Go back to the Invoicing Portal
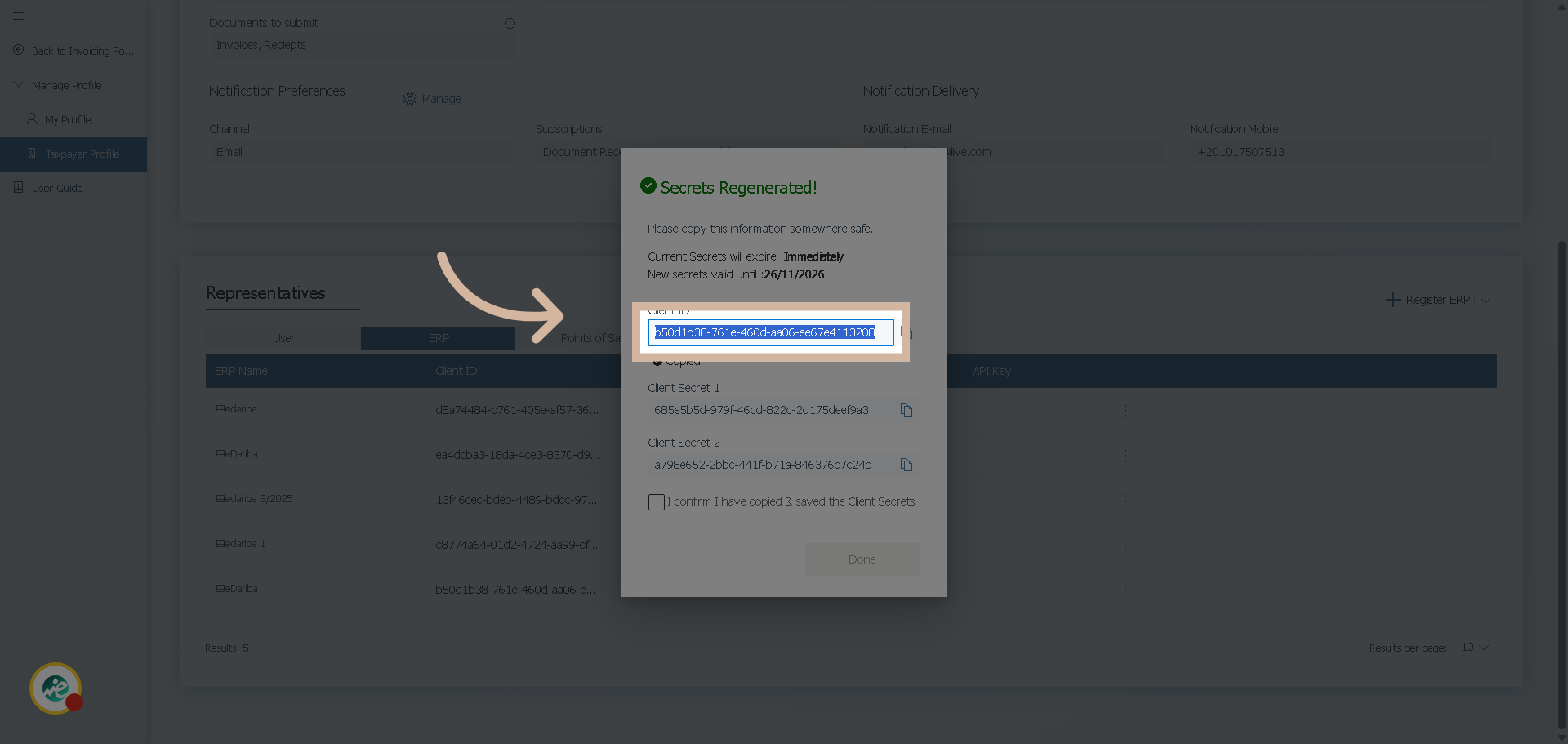 click(x=73, y=51)
